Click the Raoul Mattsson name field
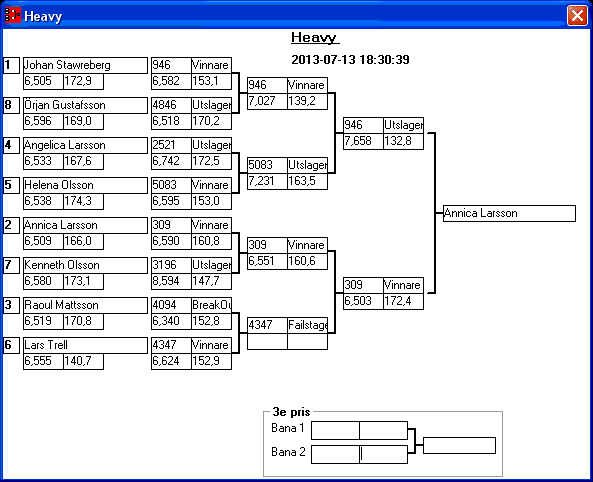Screen dimensions: 593x482 85,305
